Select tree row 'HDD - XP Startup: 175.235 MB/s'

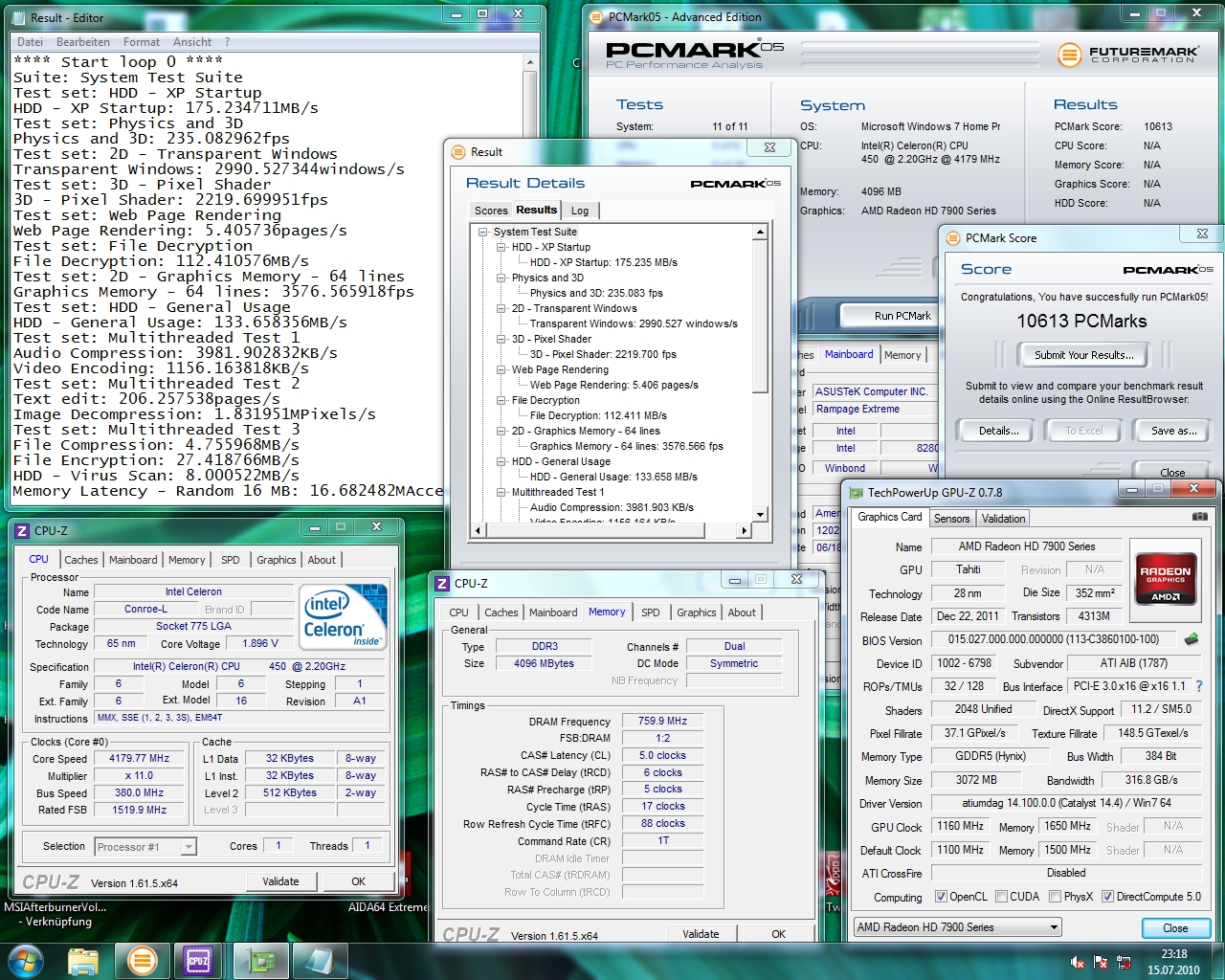pyautogui.click(x=604, y=262)
